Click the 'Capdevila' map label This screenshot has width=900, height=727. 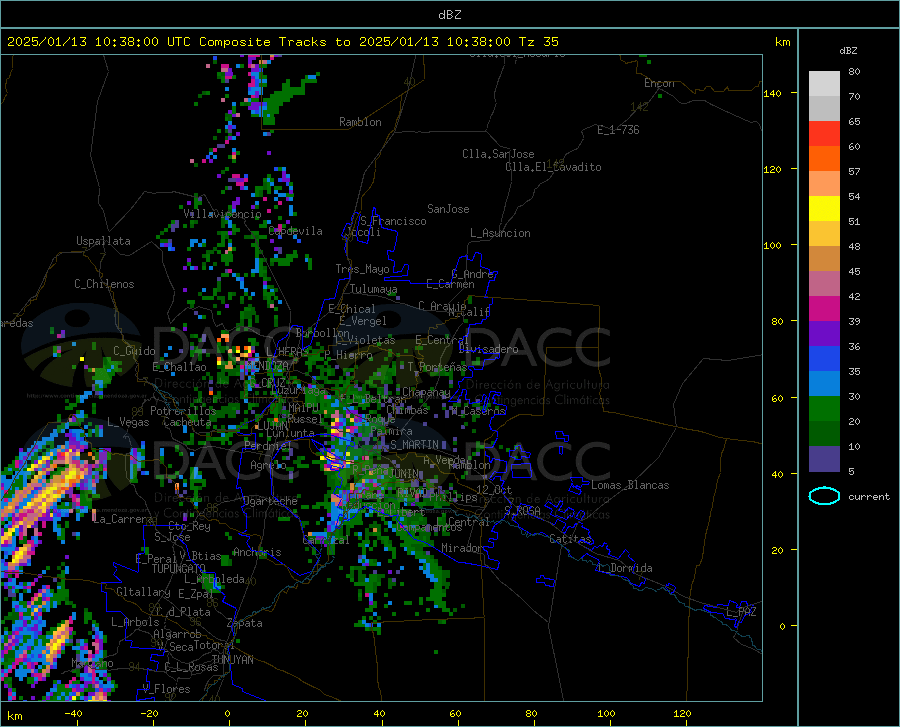(x=295, y=231)
